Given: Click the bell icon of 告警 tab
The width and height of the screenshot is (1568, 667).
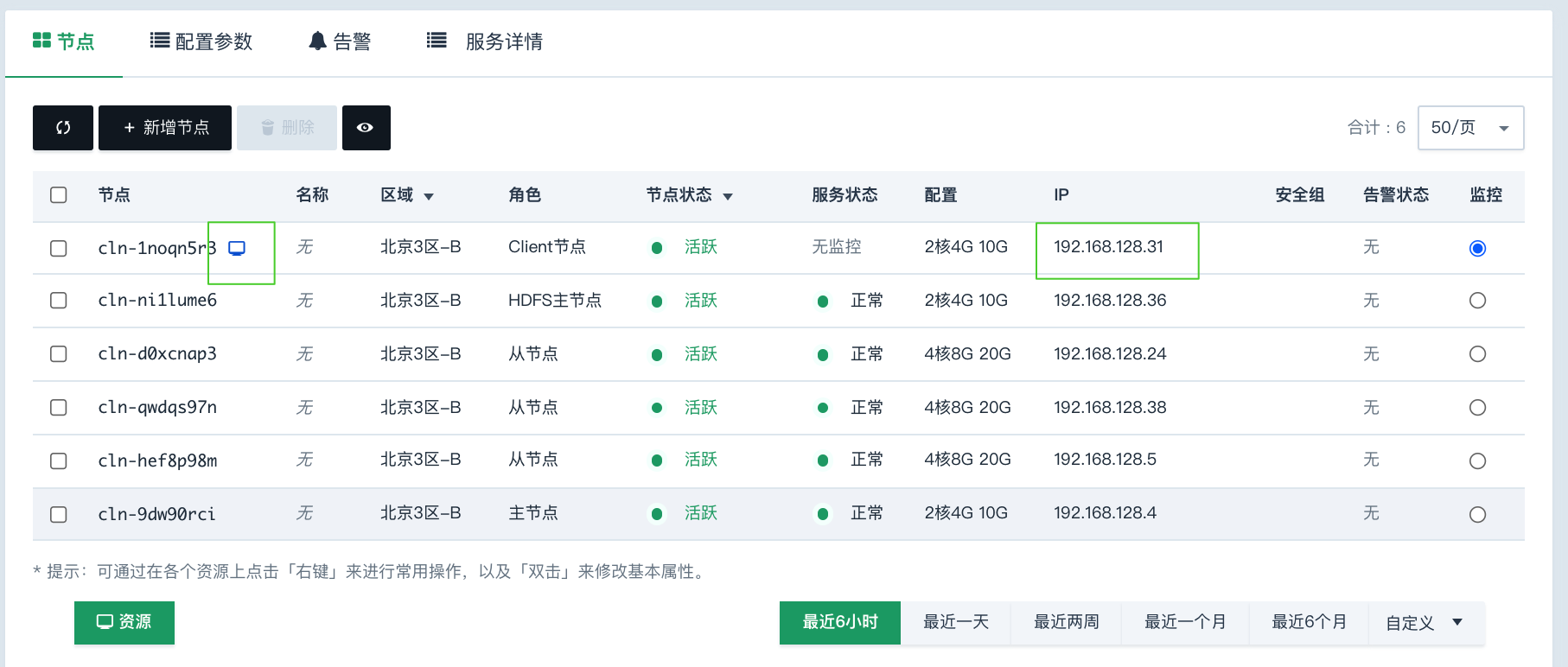Looking at the screenshot, I should [x=318, y=41].
